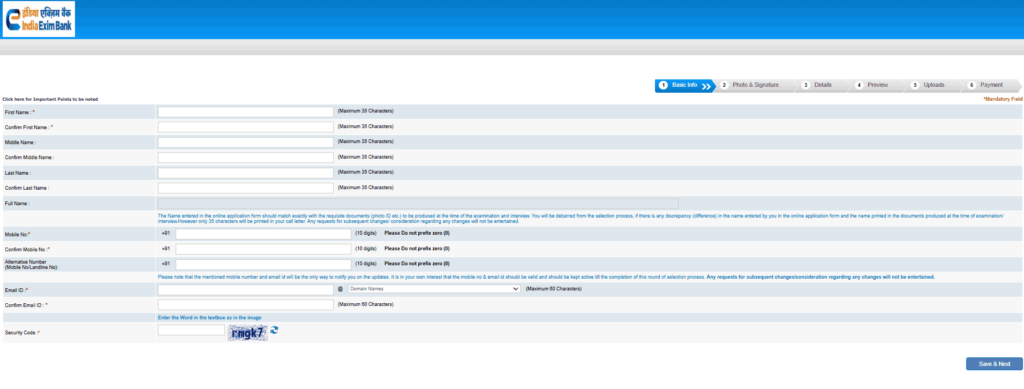Select the Confirm Middle Name field
Screen dimensions: 1024x389
[246, 157]
